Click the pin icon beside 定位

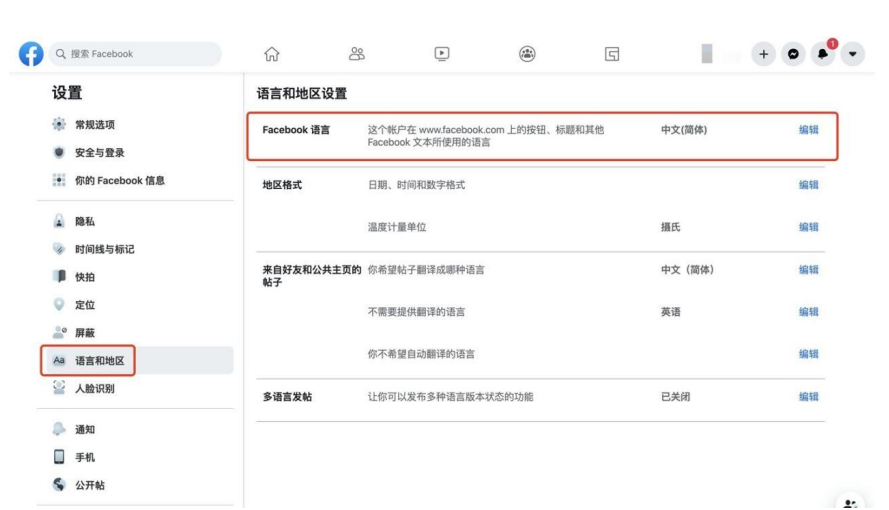[x=59, y=304]
